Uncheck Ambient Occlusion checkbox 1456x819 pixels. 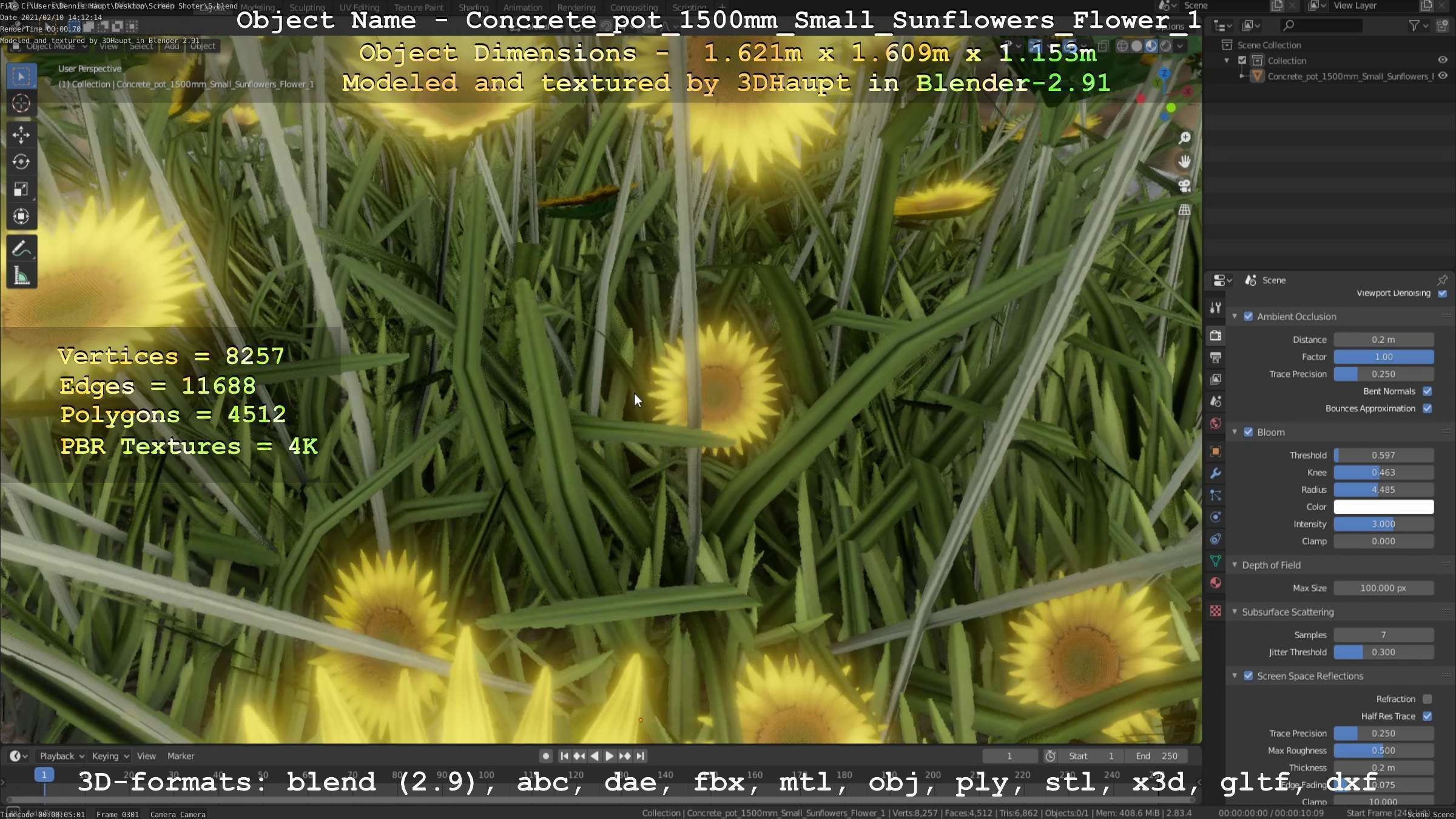pos(1249,316)
